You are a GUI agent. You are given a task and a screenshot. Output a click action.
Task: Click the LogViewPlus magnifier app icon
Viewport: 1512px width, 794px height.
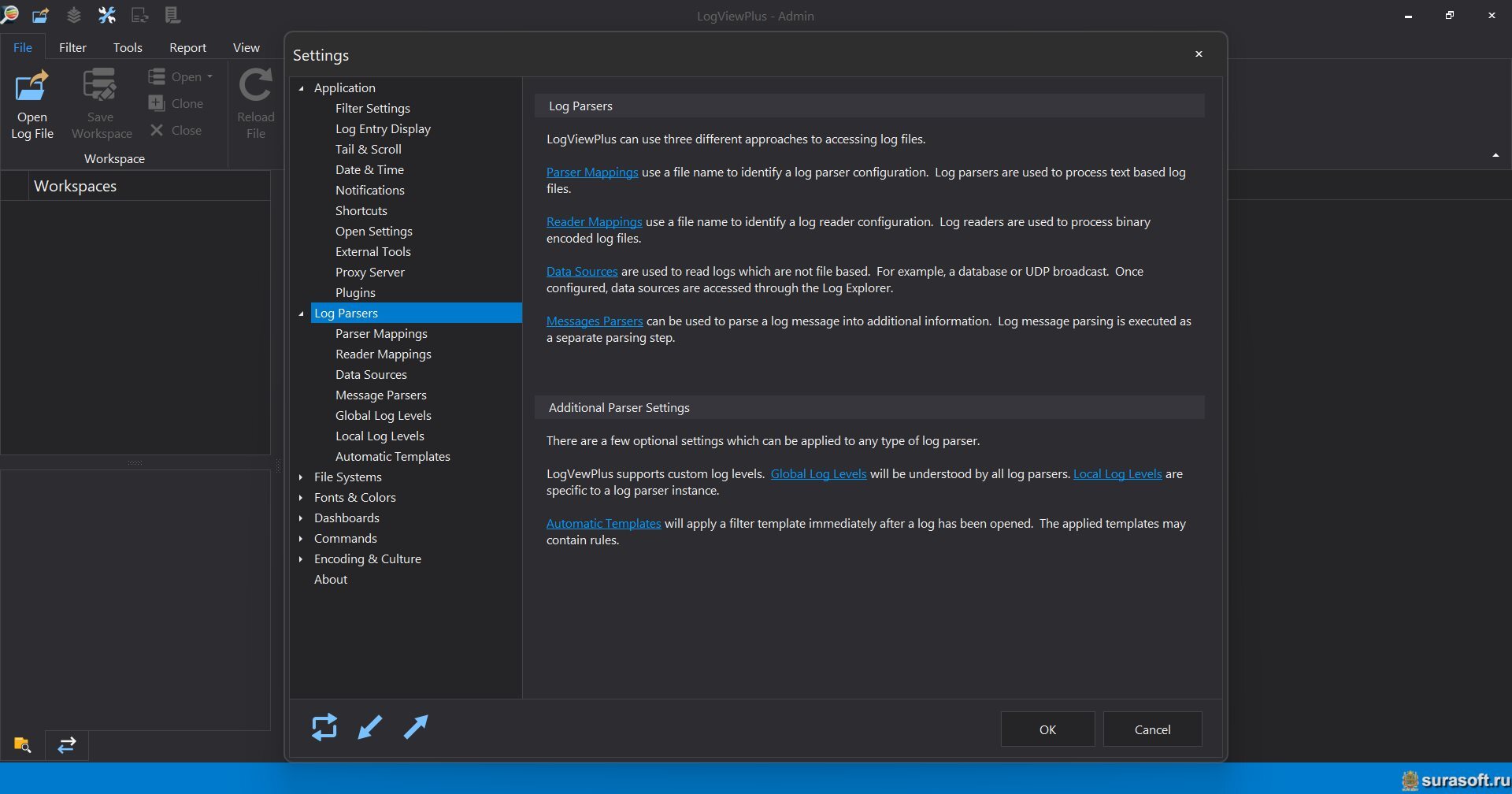click(x=9, y=14)
